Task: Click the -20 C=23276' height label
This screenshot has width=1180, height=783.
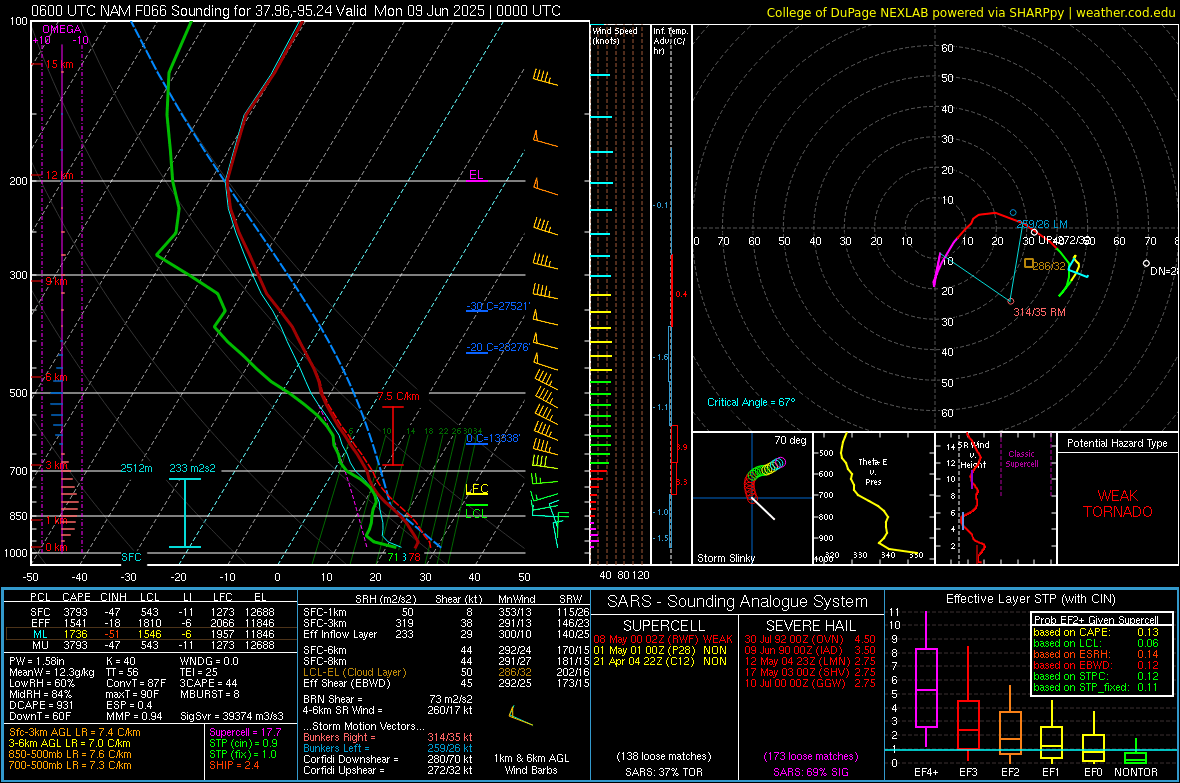Action: (x=498, y=347)
